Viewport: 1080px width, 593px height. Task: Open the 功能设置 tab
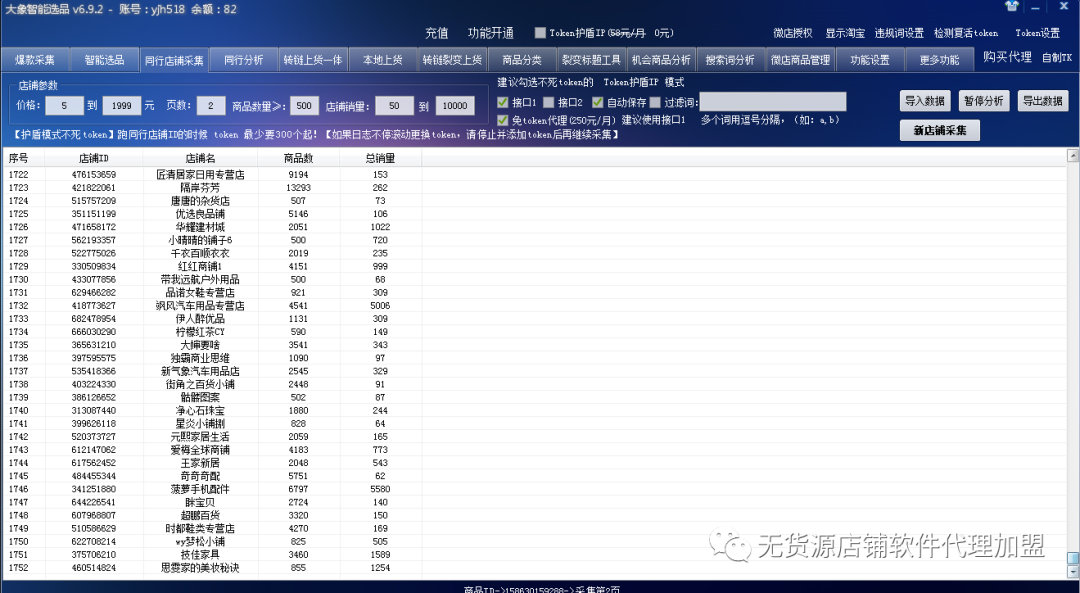coord(870,60)
